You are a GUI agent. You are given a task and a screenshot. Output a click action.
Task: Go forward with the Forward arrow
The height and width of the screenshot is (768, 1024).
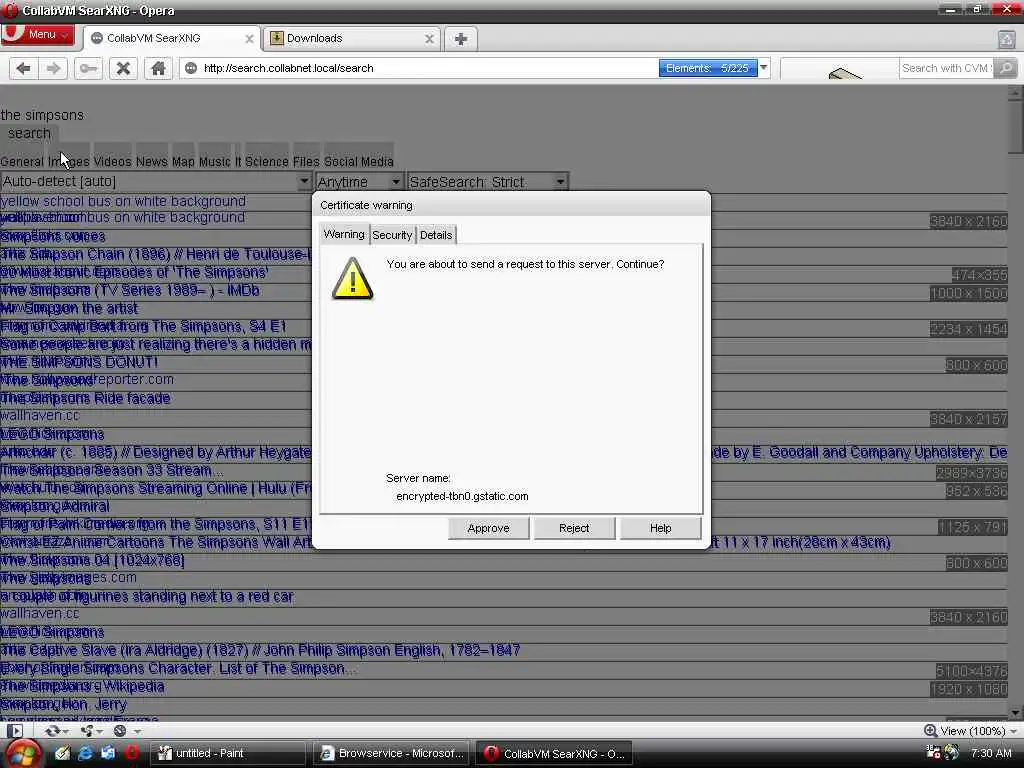pos(54,68)
